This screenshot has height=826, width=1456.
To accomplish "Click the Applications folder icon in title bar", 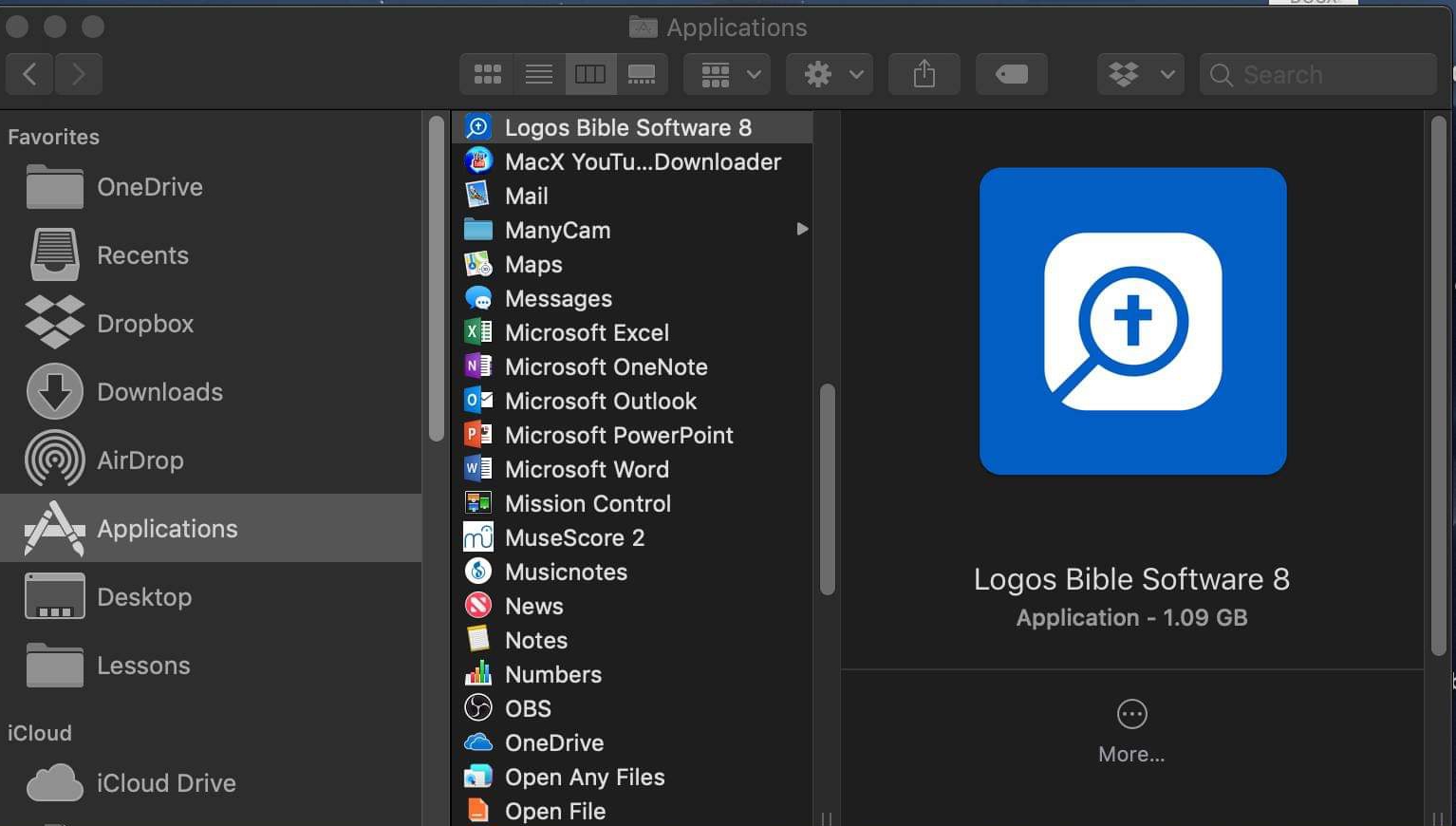I will [643, 28].
